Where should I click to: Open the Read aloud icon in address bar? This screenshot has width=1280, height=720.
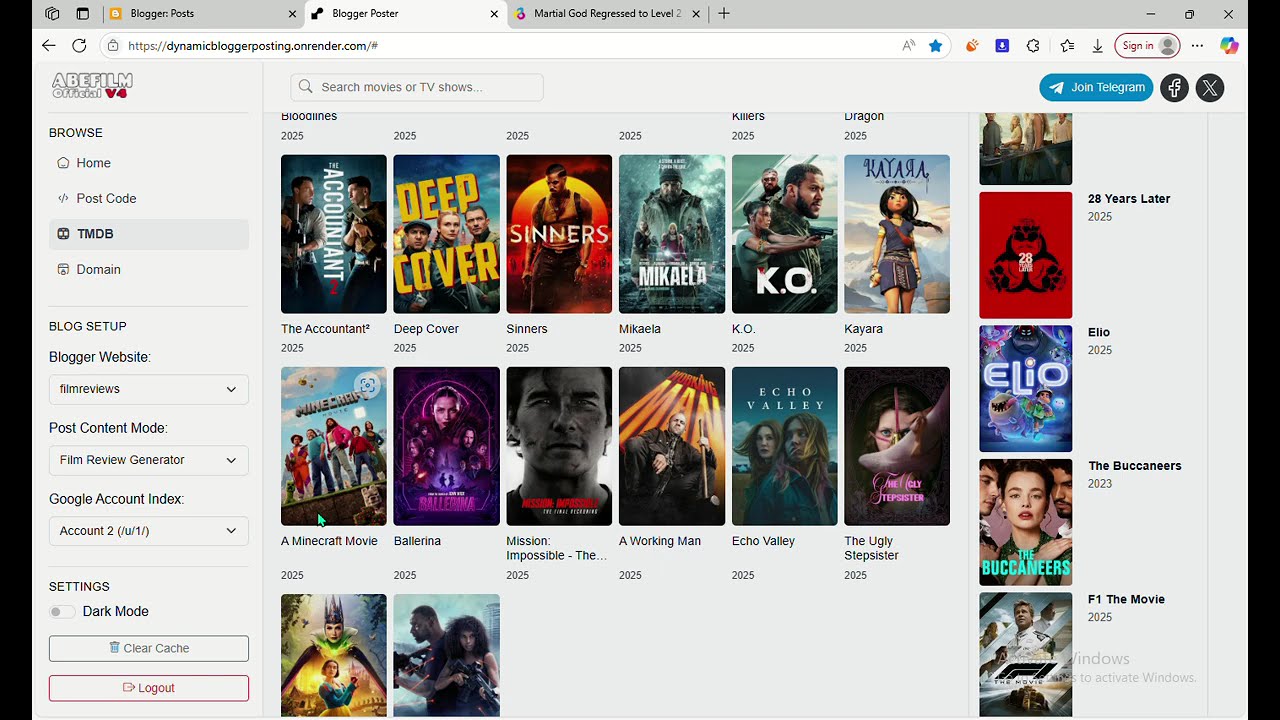click(x=908, y=45)
